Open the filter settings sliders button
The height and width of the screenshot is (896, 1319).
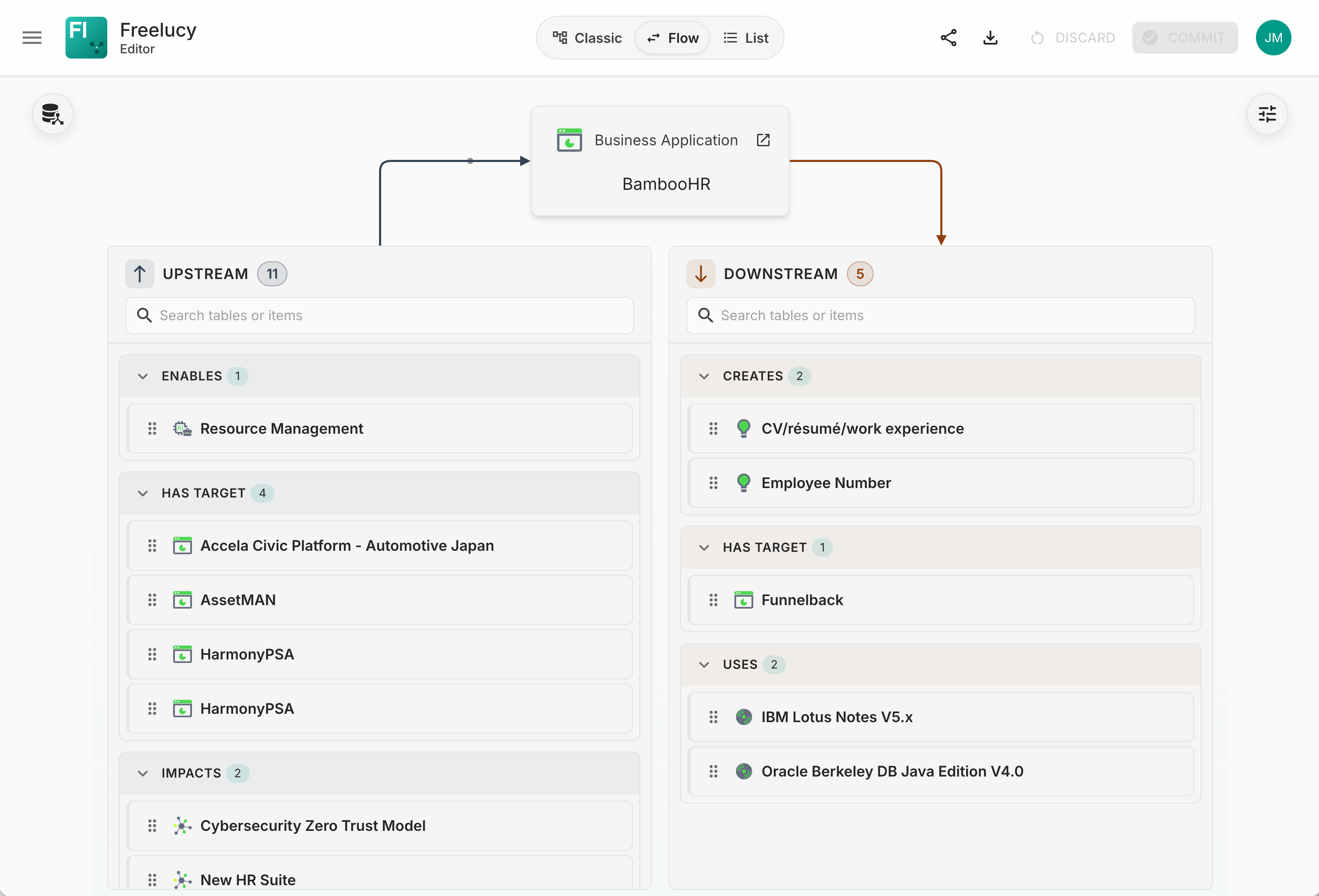[1267, 114]
